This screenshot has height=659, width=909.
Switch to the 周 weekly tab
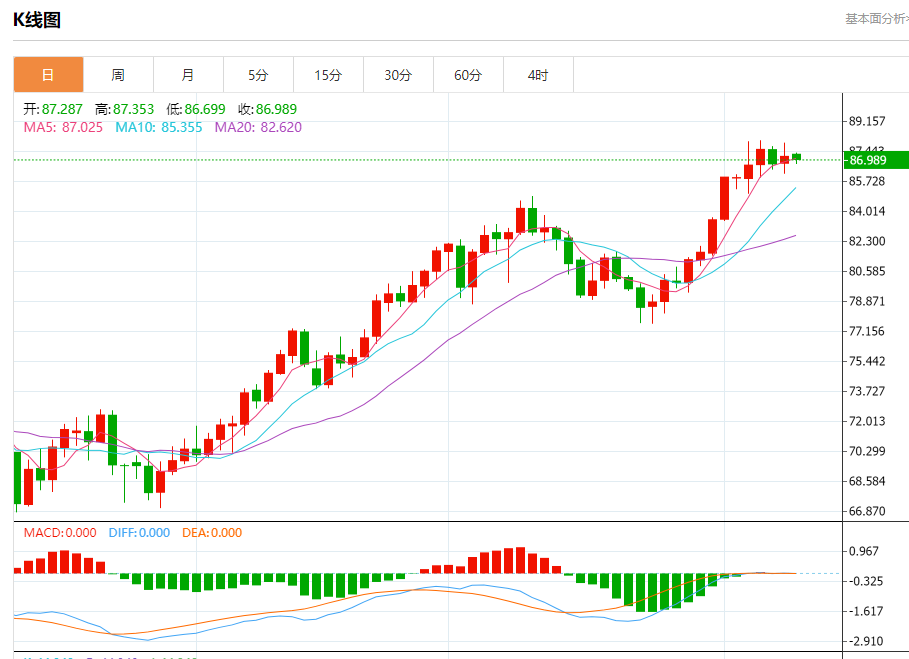coord(118,75)
